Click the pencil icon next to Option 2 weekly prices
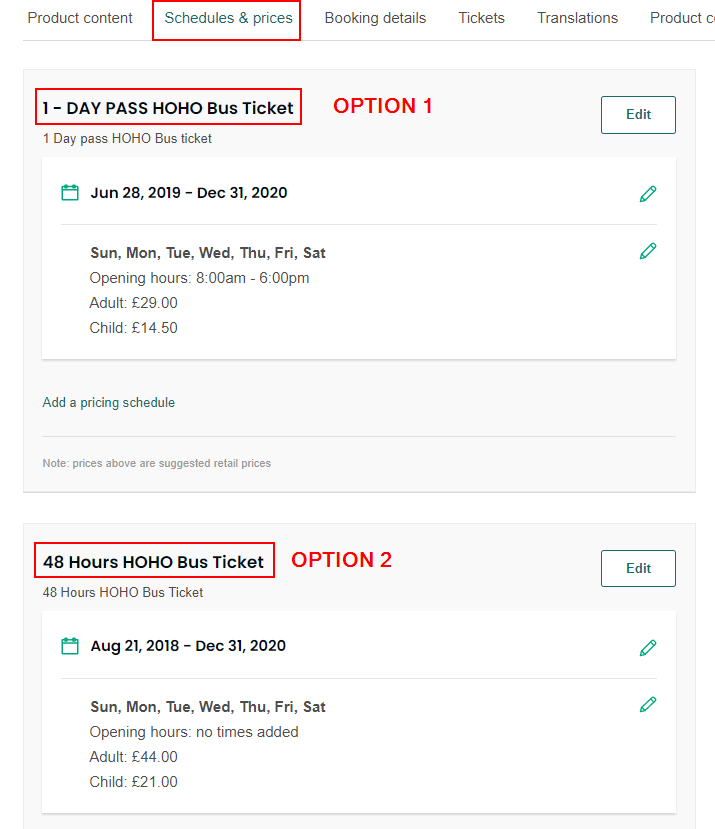This screenshot has height=829, width=715. tap(648, 705)
